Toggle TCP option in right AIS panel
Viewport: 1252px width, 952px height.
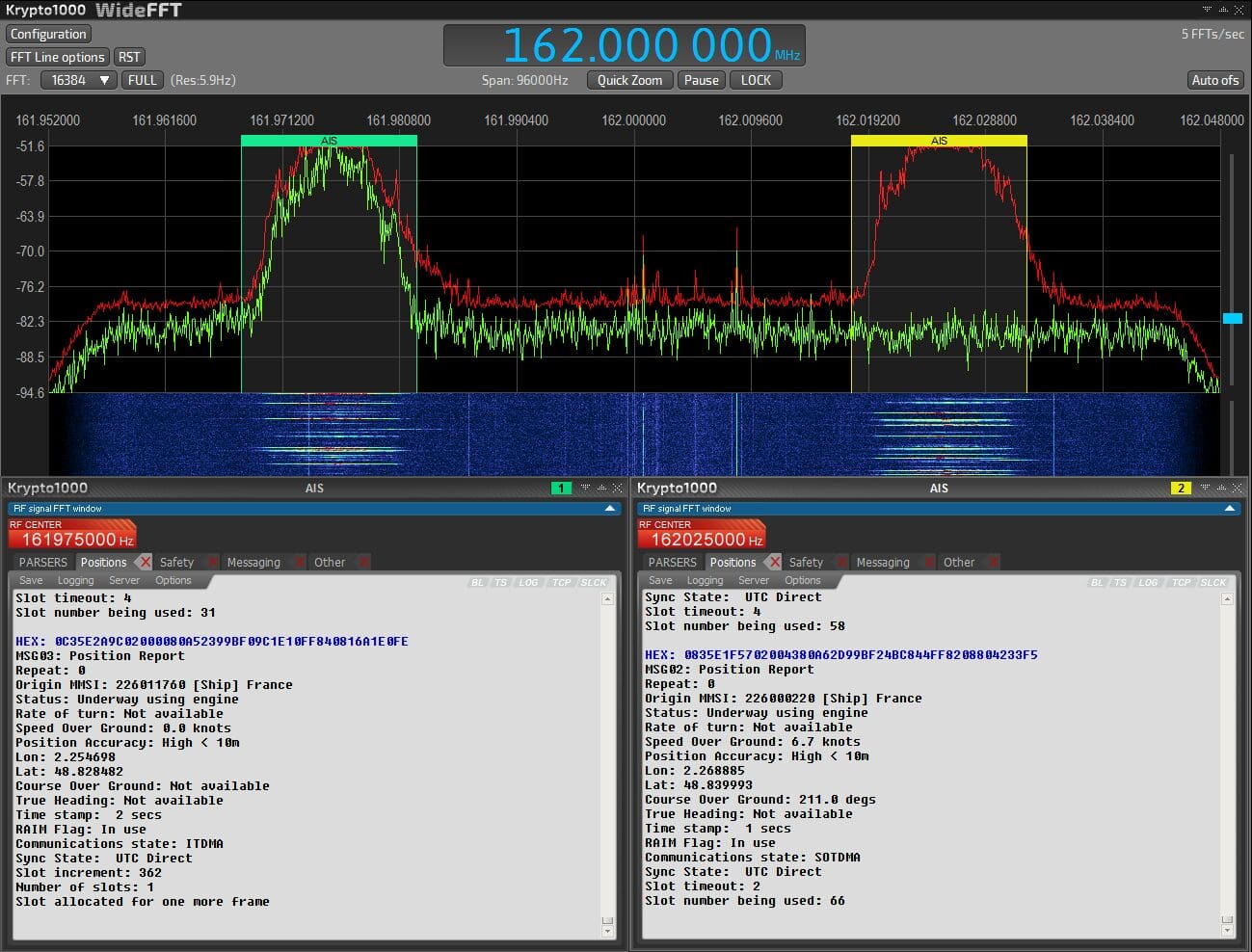(1181, 582)
